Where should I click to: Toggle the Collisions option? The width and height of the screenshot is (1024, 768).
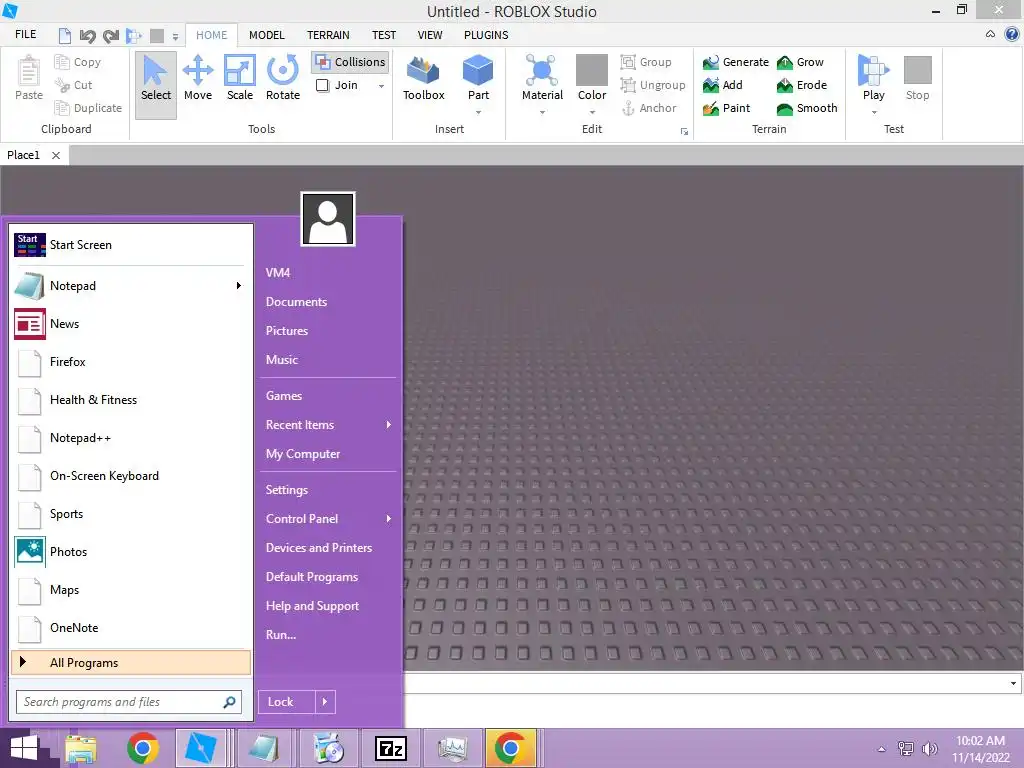coord(351,62)
